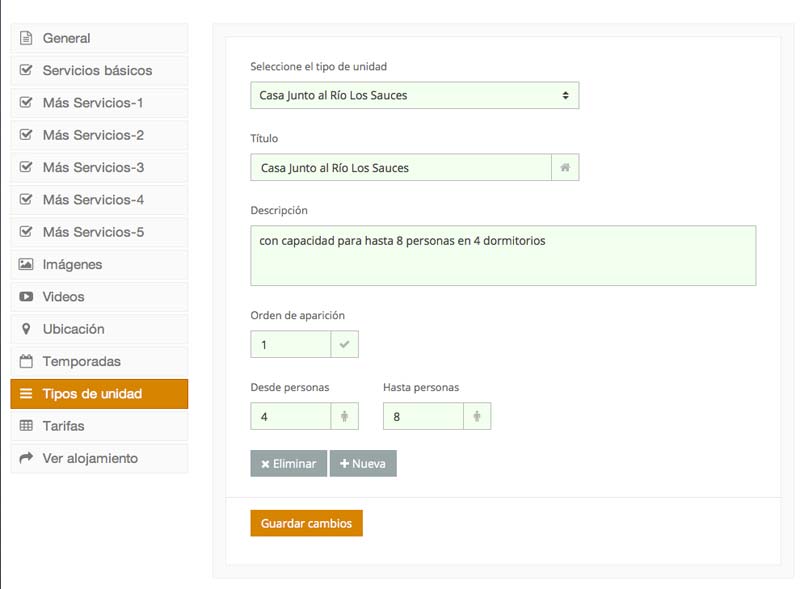Click the house icon beside Título field
800x589 pixels.
[x=565, y=167]
